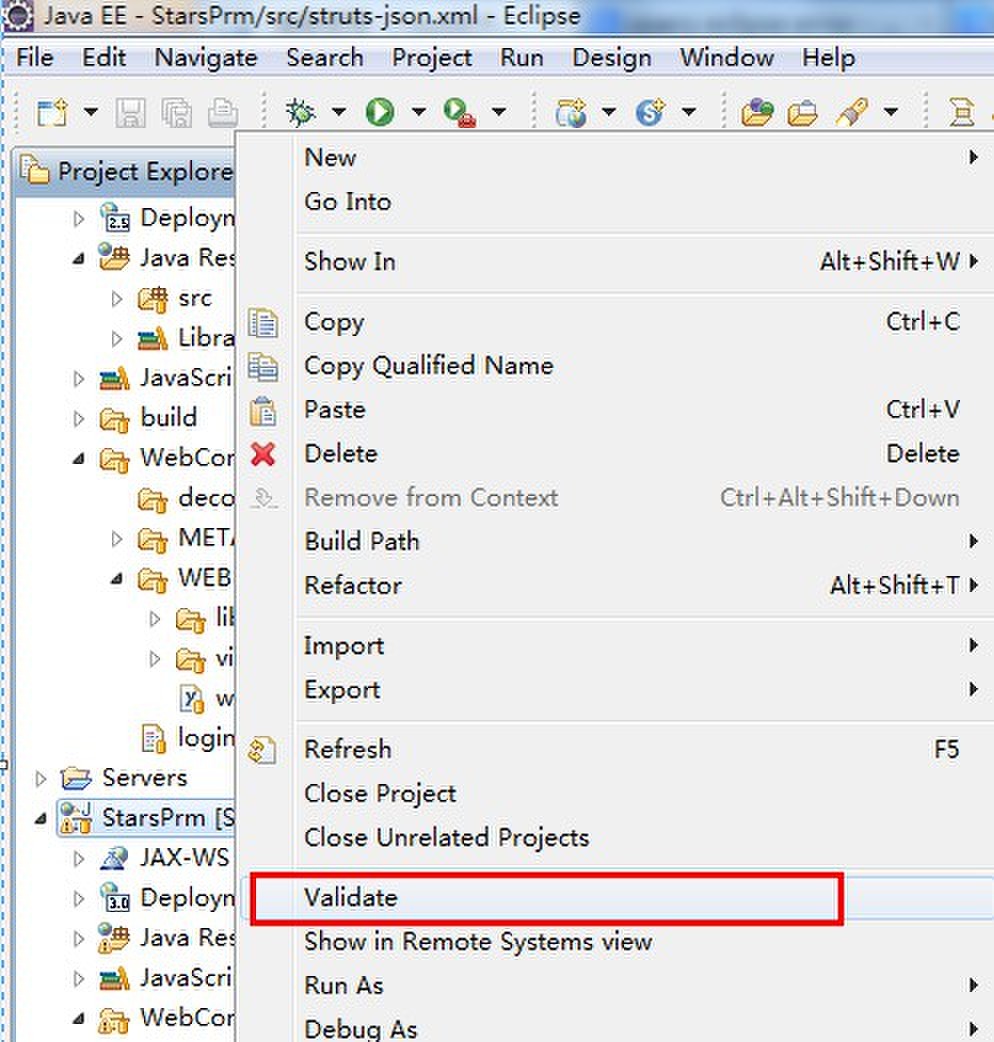Click the New Dynamic Web Project toolbar icon

tap(571, 112)
